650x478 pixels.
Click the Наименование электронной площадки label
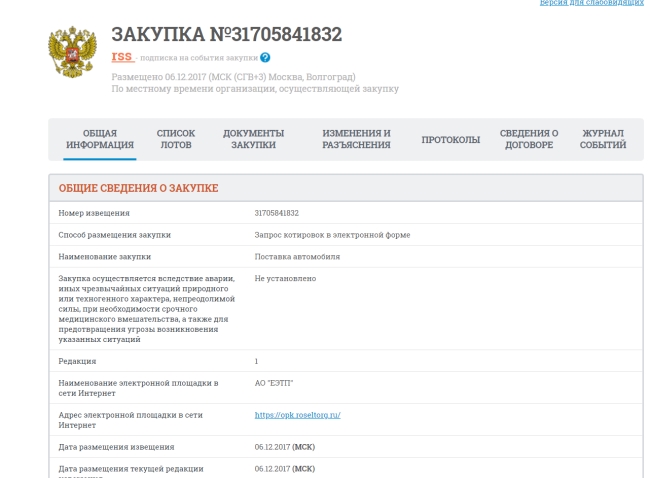tap(138, 388)
